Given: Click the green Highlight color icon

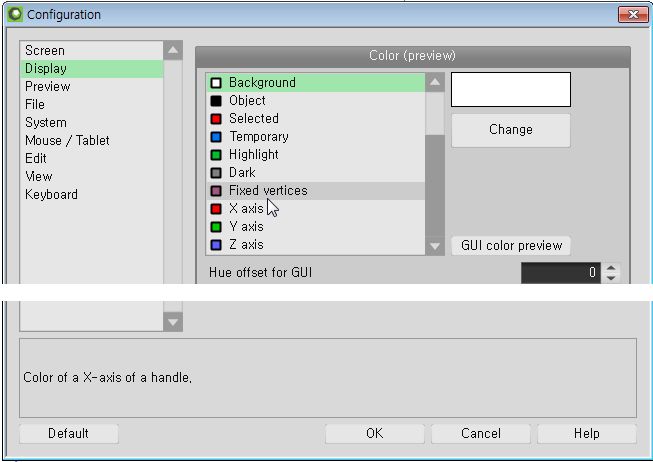Looking at the screenshot, I should pyautogui.click(x=216, y=155).
